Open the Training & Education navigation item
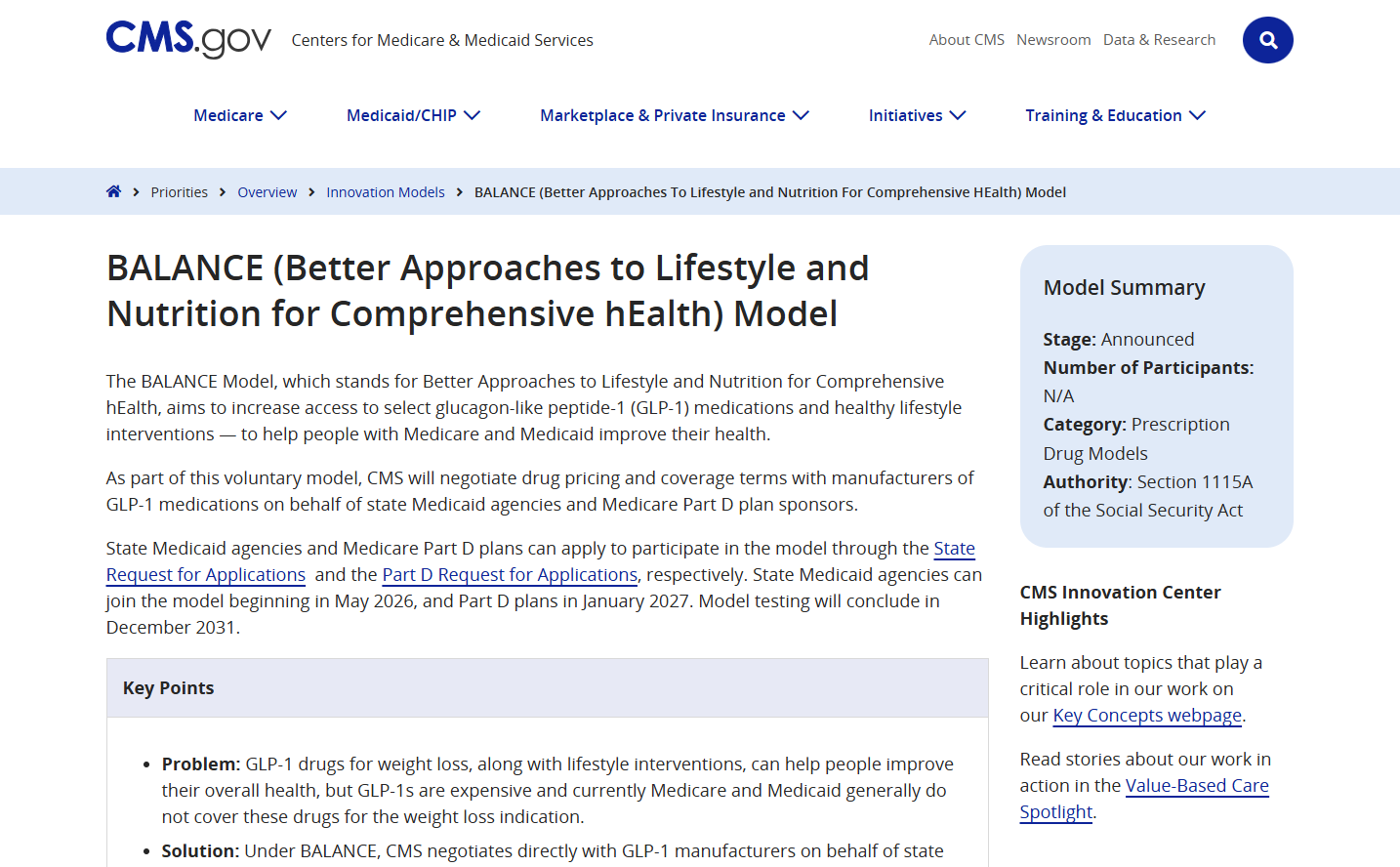The width and height of the screenshot is (1400, 867). (1103, 115)
